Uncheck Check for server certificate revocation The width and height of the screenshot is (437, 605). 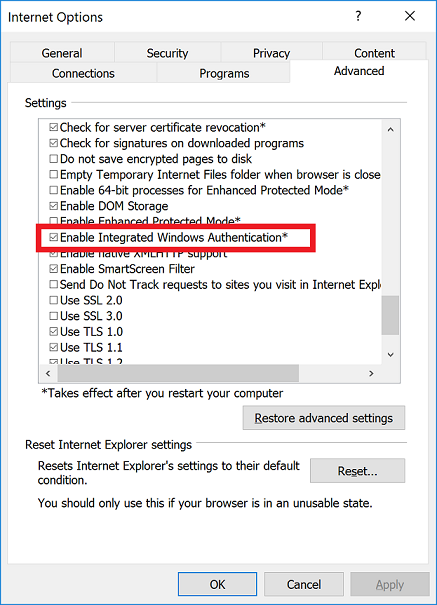pos(54,127)
